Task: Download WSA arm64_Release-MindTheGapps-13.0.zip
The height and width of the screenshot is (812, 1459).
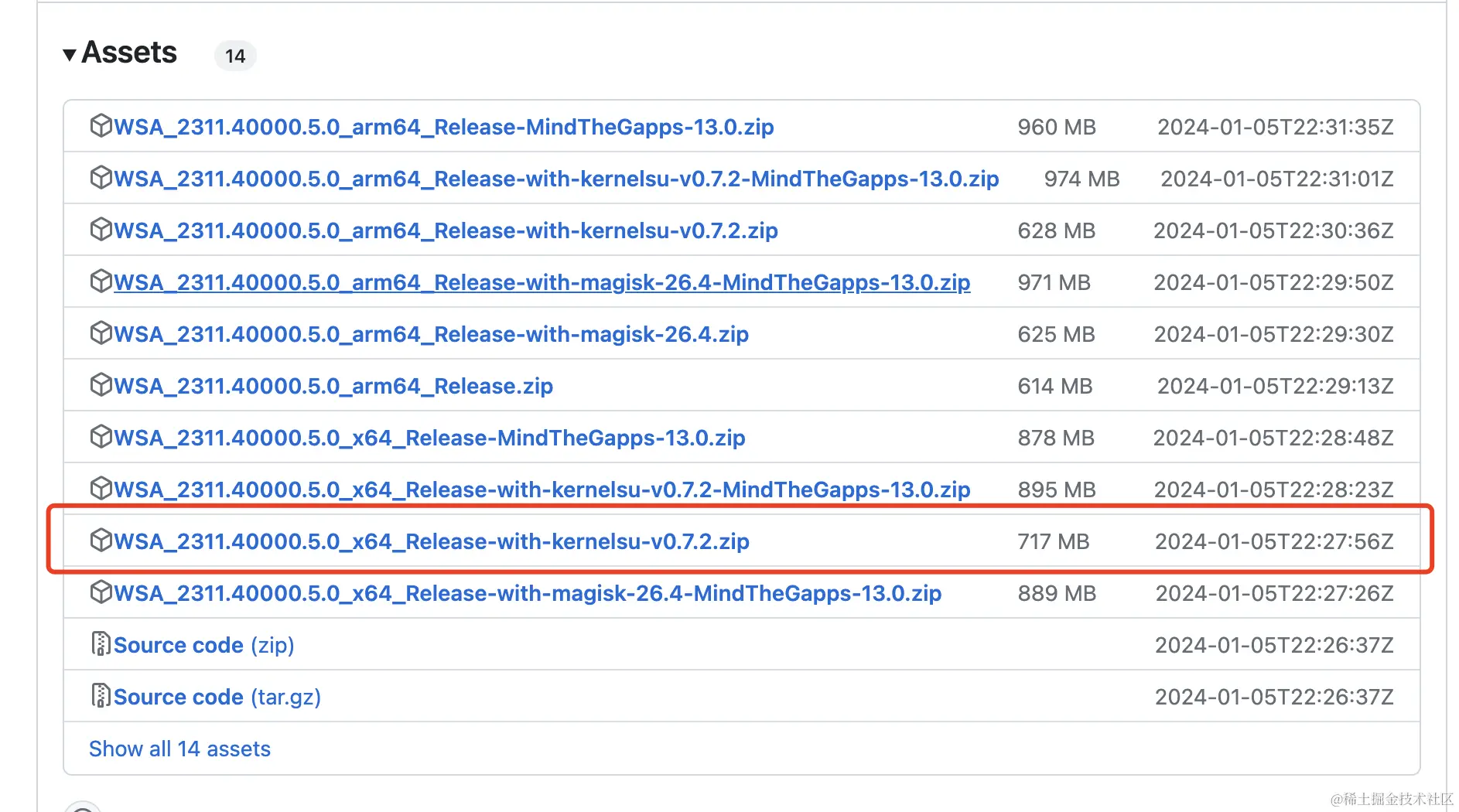Action: click(444, 127)
